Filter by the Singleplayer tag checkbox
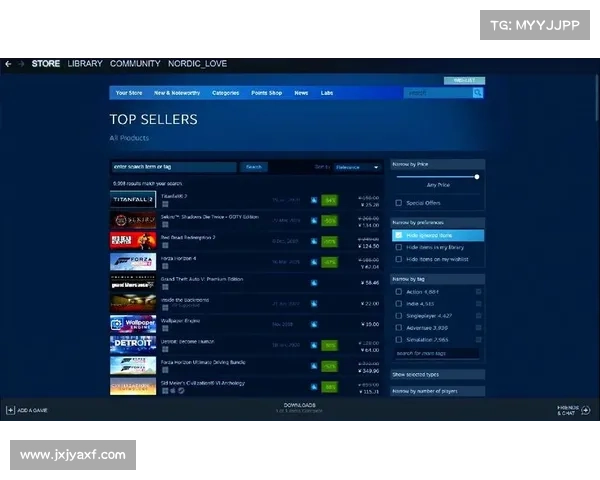The width and height of the screenshot is (600, 480). pos(399,316)
